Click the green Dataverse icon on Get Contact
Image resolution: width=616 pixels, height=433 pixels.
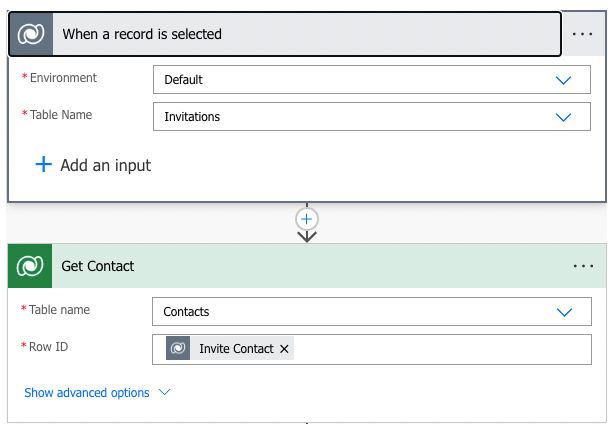pyautogui.click(x=31, y=266)
